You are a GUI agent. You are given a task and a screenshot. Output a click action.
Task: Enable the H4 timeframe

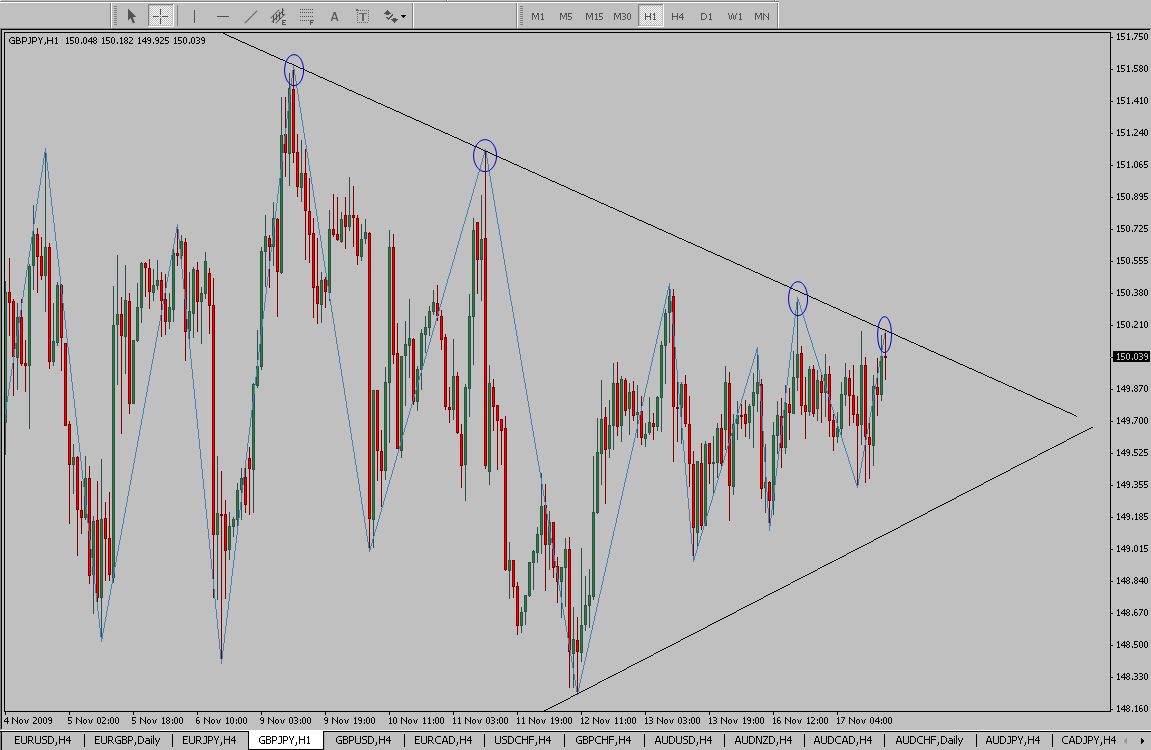tap(678, 16)
